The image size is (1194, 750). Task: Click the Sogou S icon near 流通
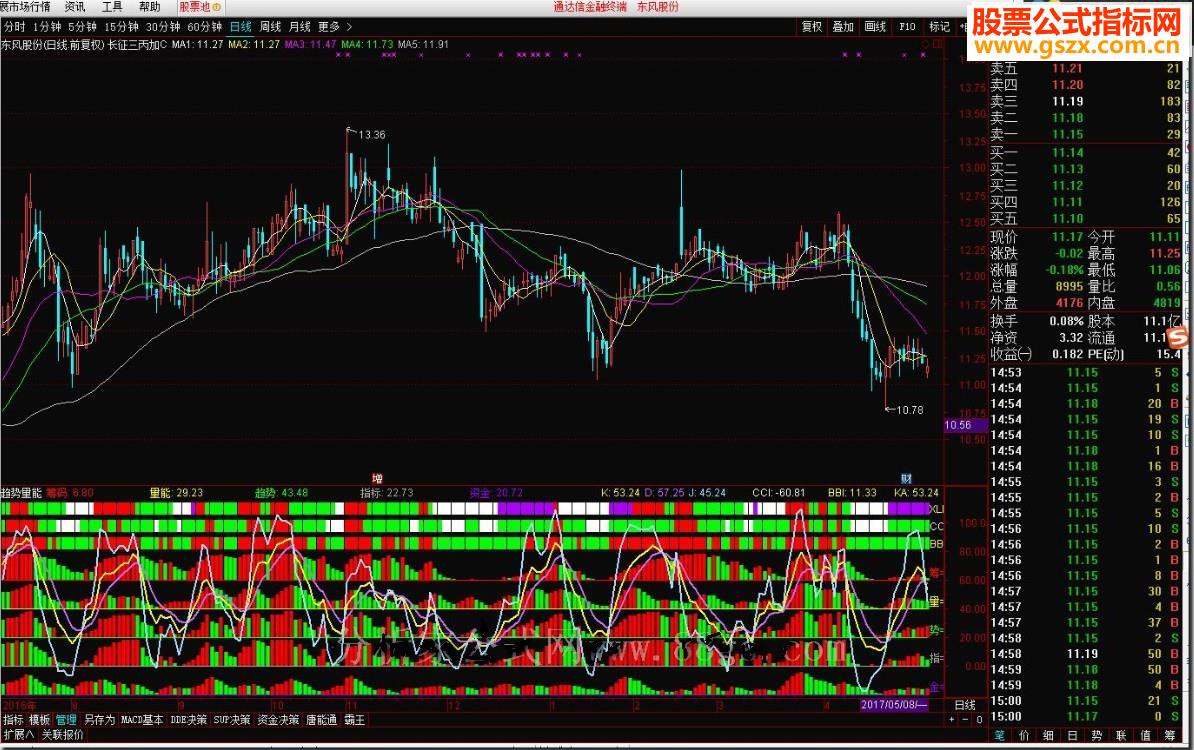pyautogui.click(x=1179, y=337)
